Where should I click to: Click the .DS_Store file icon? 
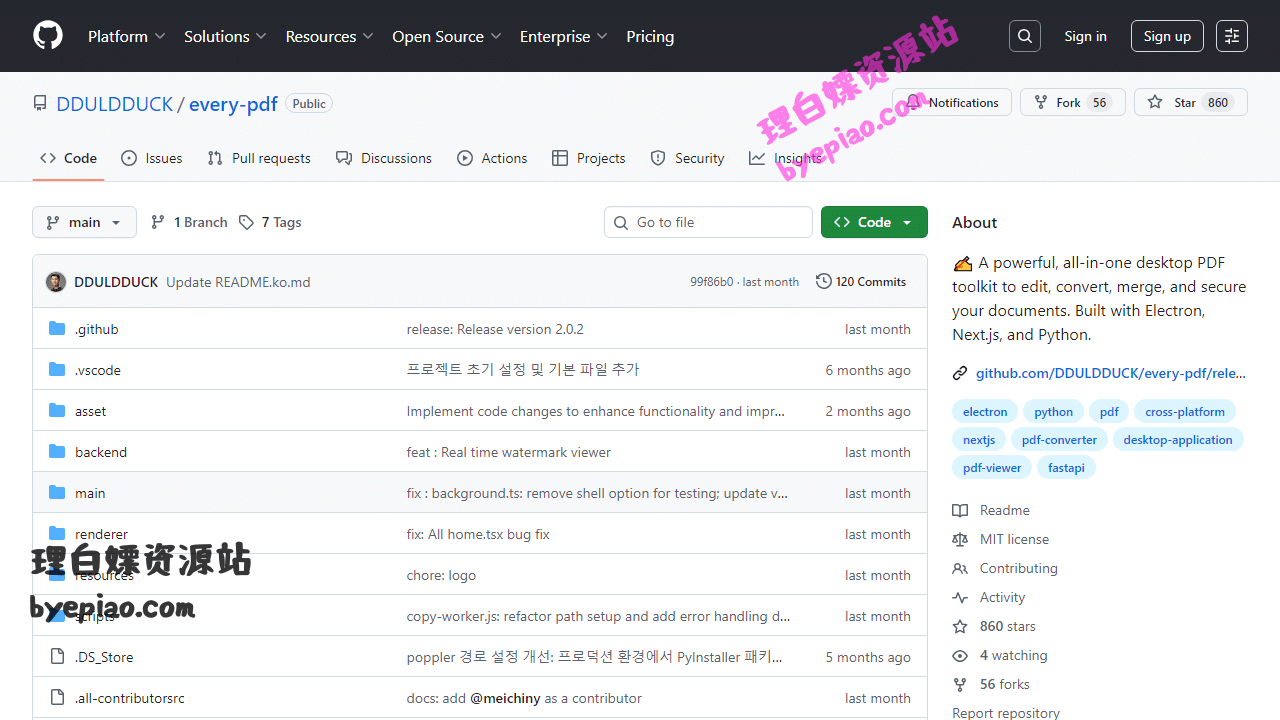point(57,657)
